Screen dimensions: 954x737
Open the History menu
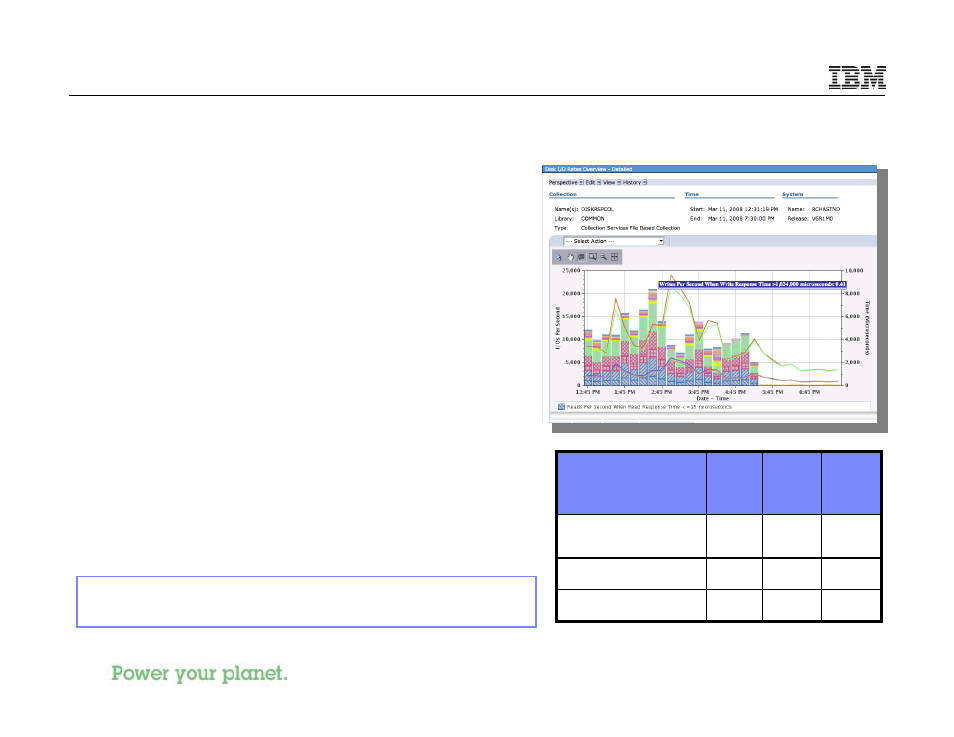[635, 183]
